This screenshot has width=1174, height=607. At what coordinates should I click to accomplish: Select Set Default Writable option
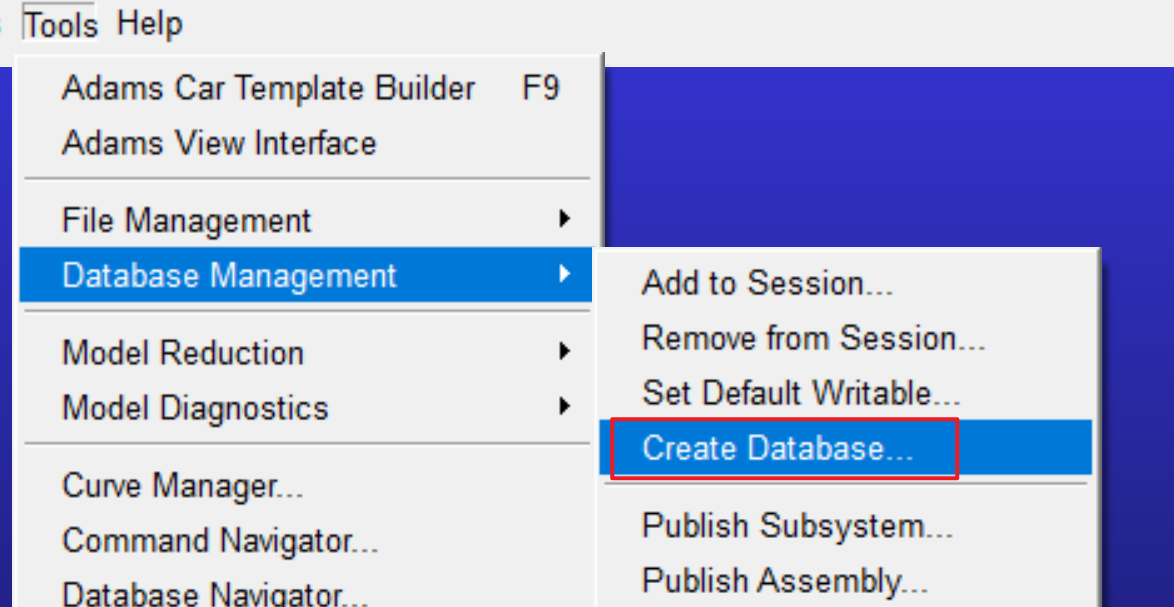(x=846, y=393)
